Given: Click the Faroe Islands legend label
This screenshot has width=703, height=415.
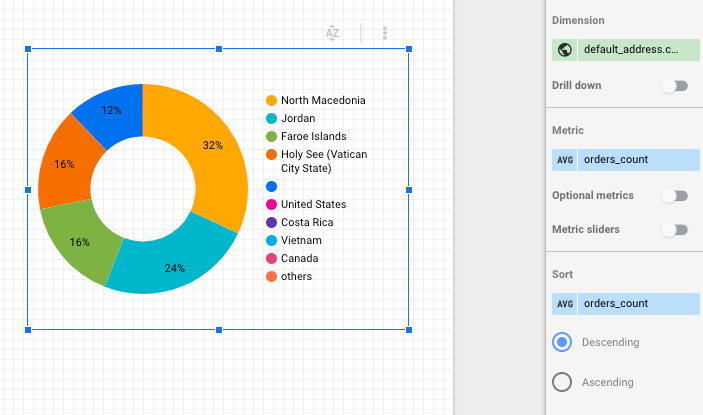Looking at the screenshot, I should (x=314, y=136).
